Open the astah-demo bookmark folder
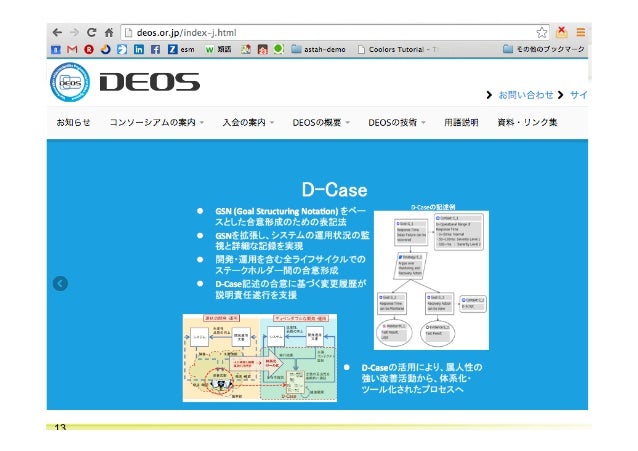Screen dimensions: 638x451 click(319, 49)
